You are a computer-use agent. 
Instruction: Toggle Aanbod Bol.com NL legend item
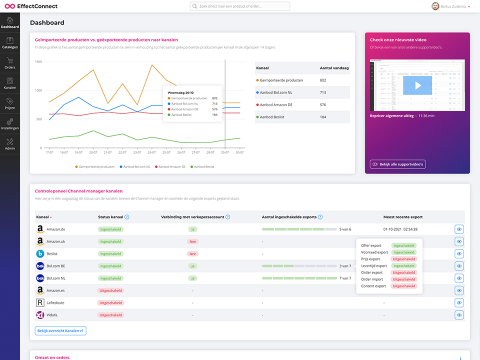(135, 167)
